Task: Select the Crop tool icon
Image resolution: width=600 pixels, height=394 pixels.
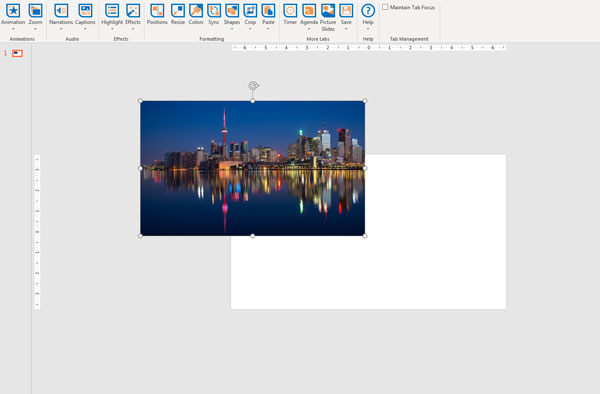Action: (x=250, y=10)
